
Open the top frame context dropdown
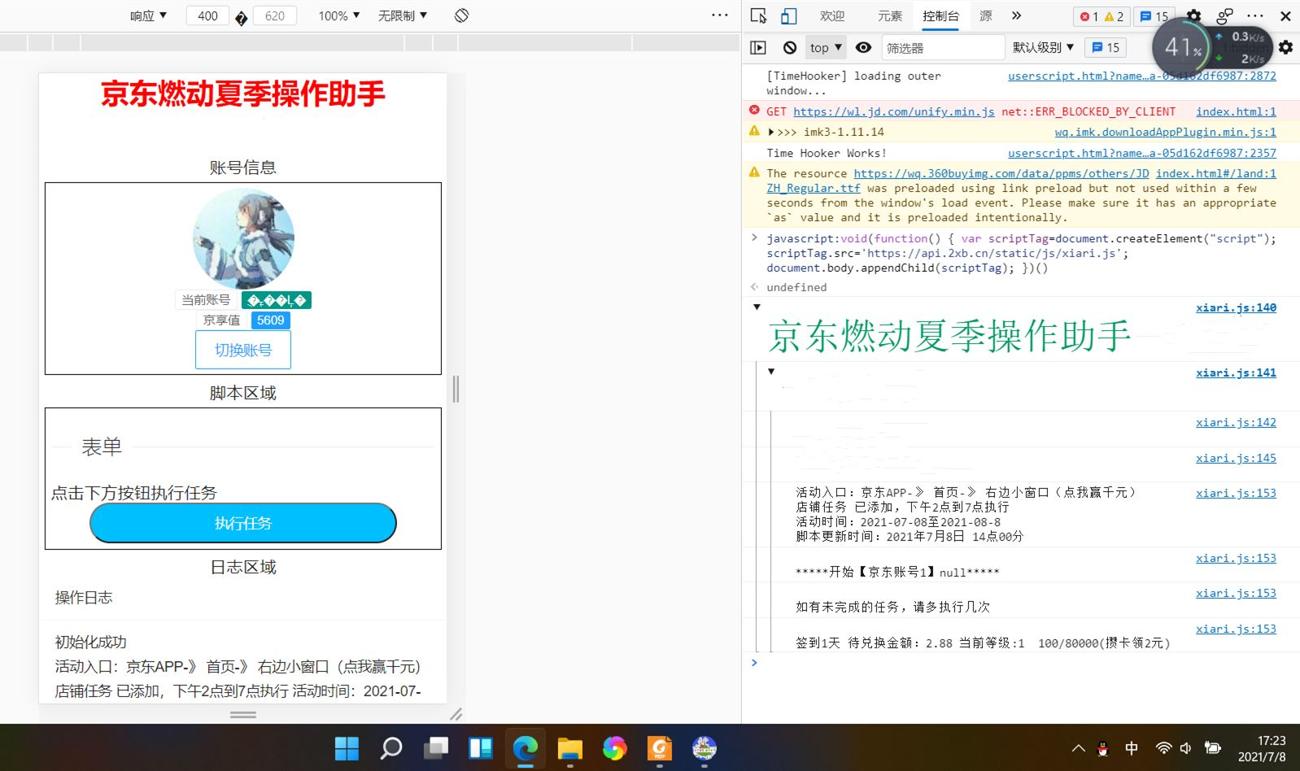[823, 47]
